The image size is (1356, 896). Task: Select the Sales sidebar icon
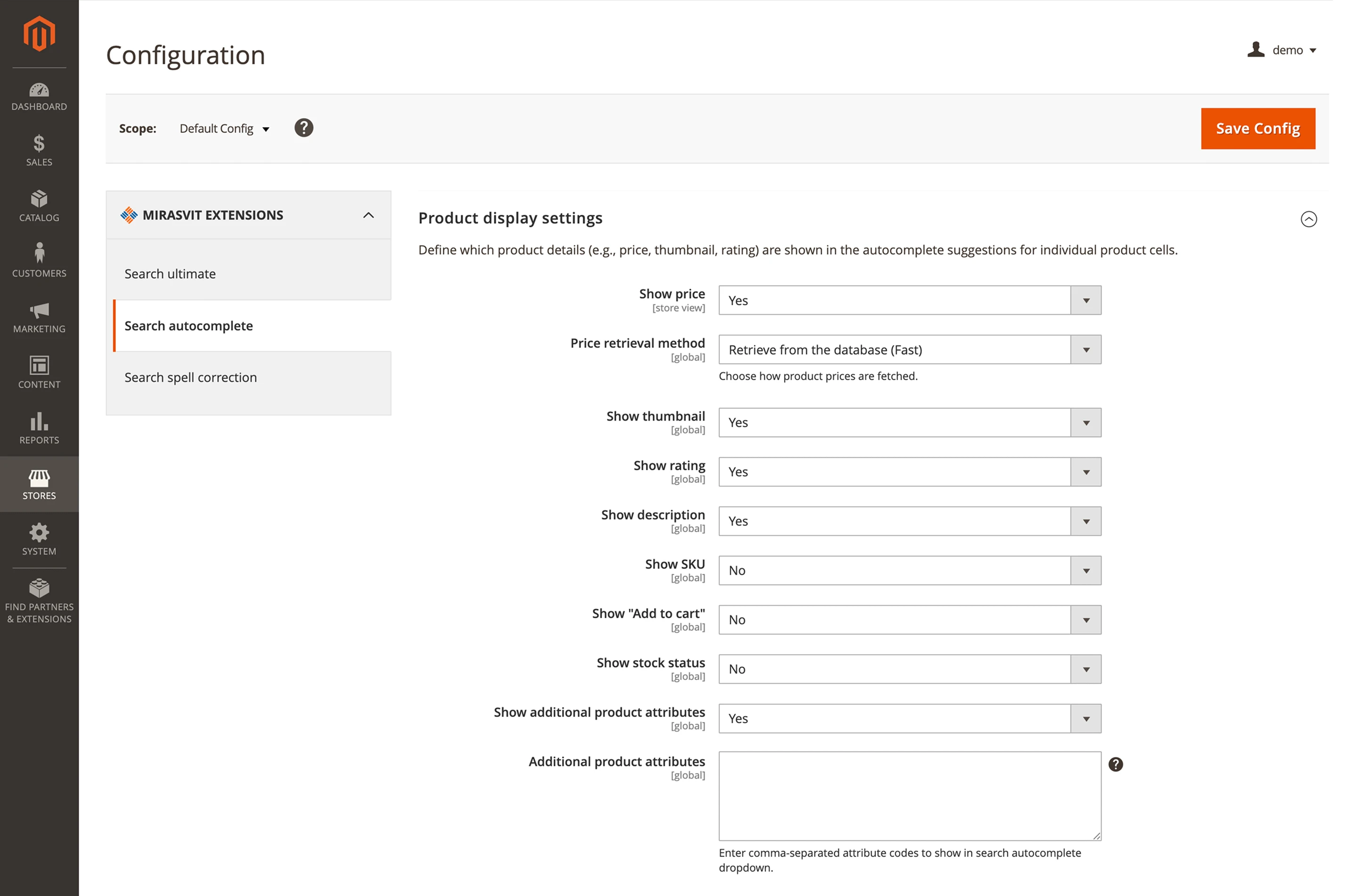click(38, 150)
